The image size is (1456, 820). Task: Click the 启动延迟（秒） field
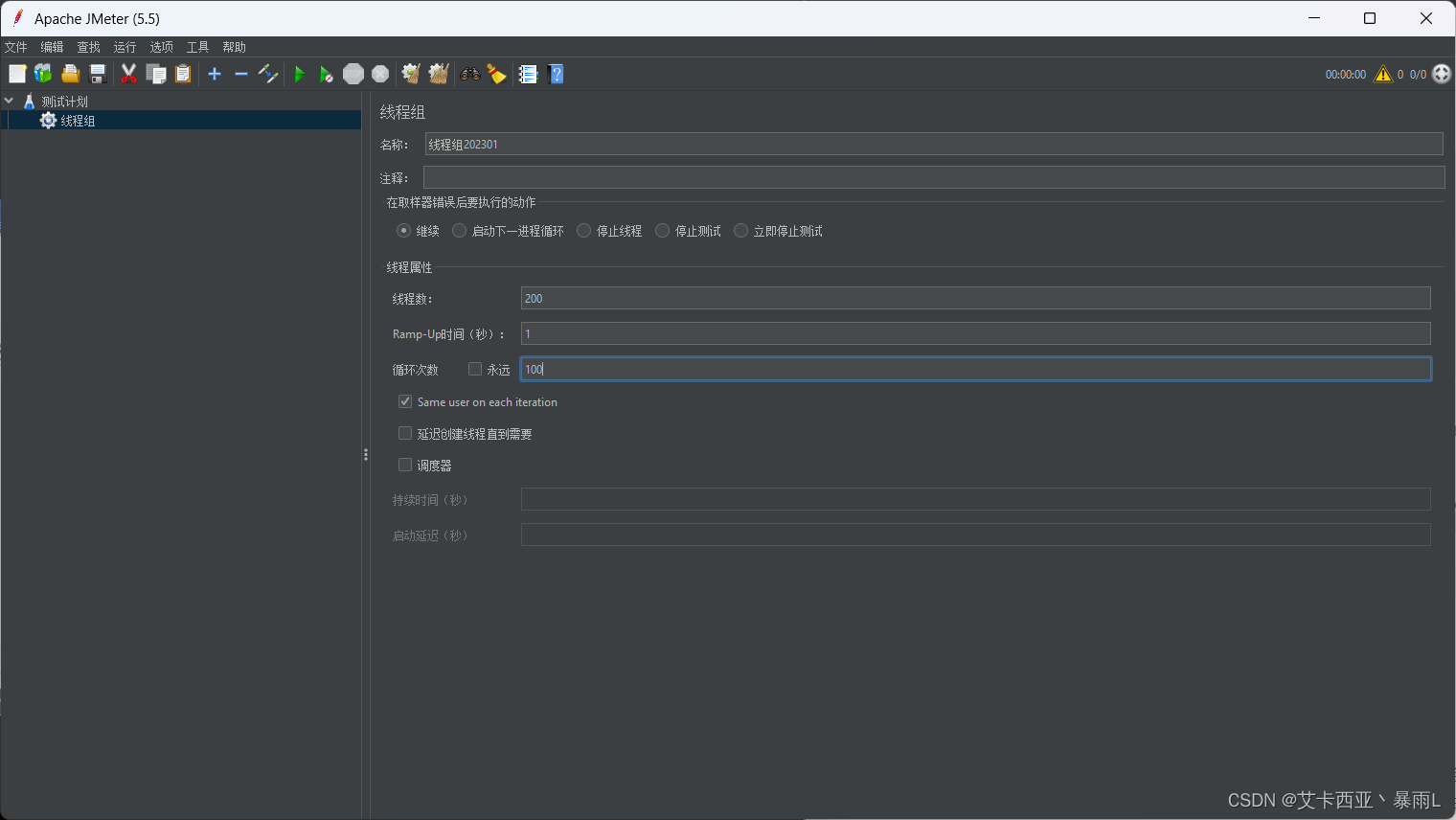[x=975, y=535]
